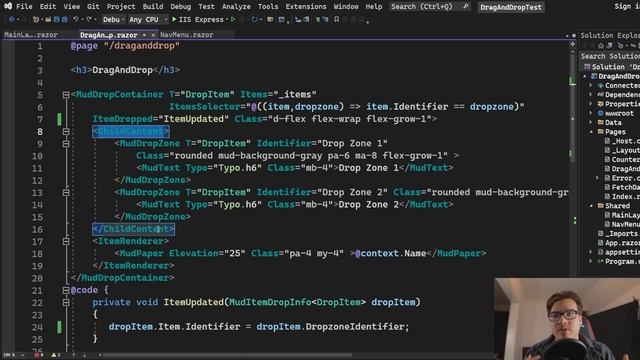Click the Open File toolbar icon
The height and width of the screenshot is (360, 640).
pos(49,19)
